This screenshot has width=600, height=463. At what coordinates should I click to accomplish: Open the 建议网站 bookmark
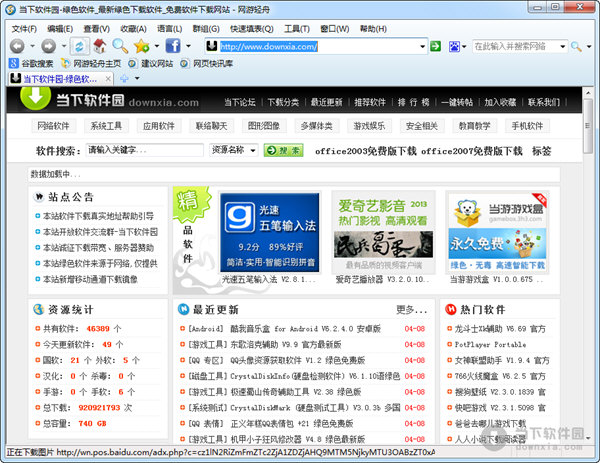pos(151,64)
